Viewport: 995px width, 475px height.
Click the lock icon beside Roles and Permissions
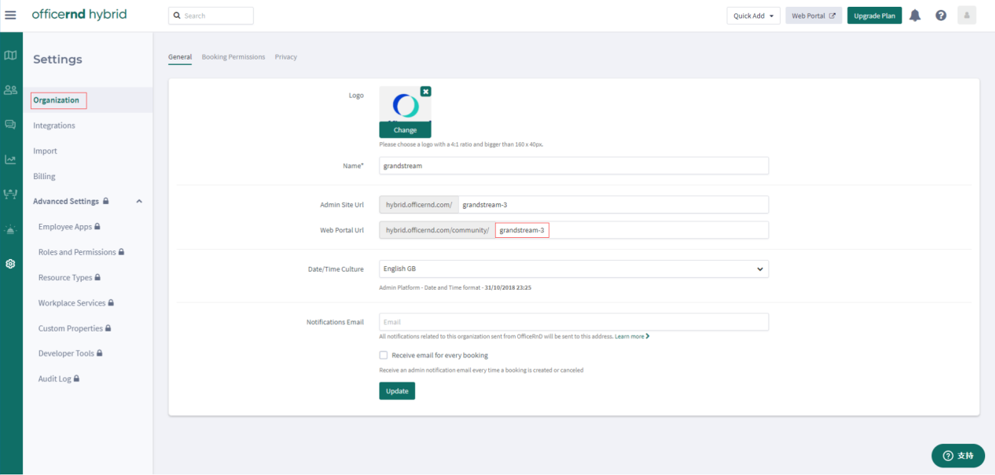[121, 252]
